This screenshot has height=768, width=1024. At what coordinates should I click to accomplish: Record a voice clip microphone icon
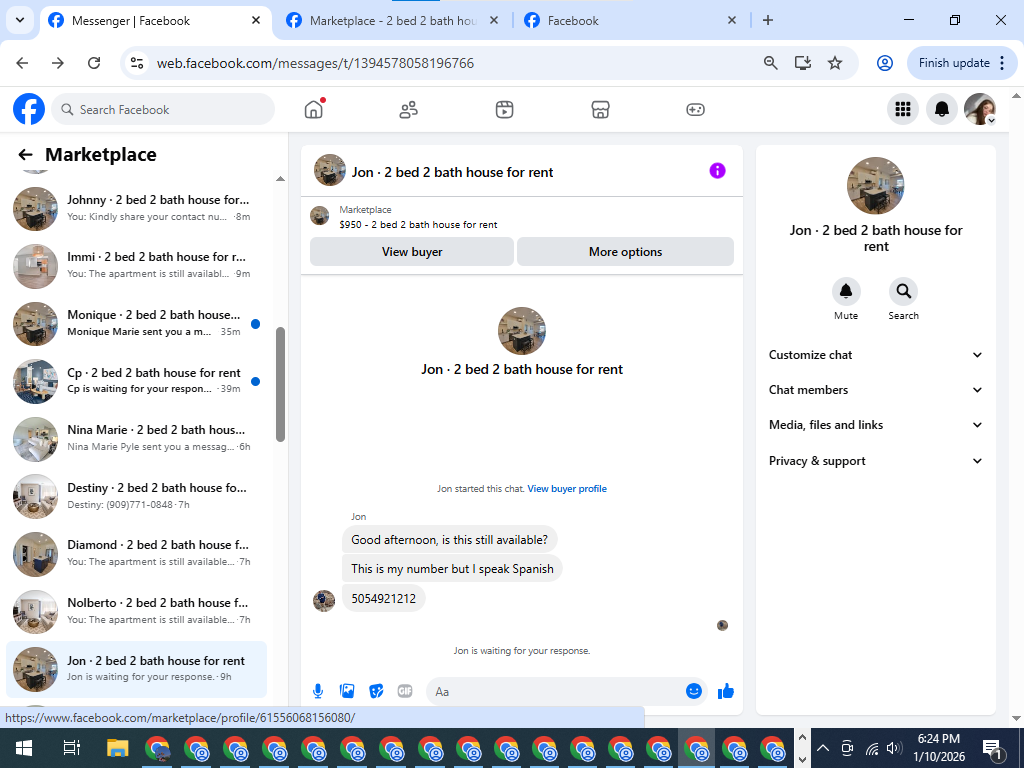(318, 691)
